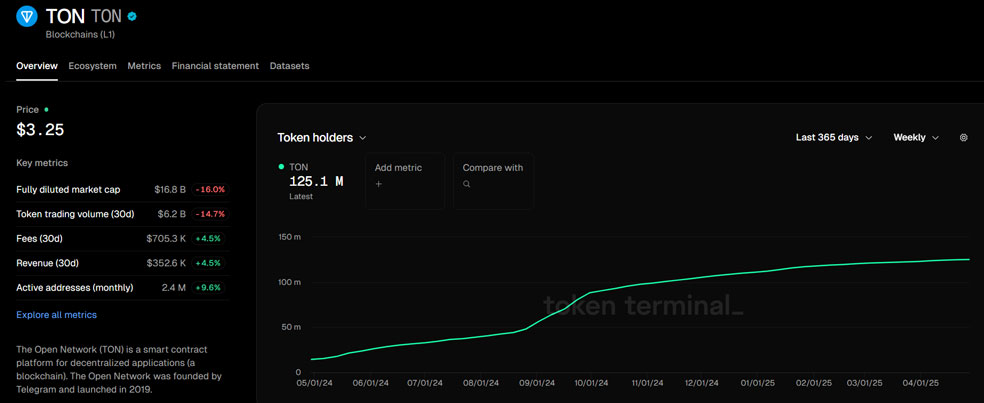The width and height of the screenshot is (984, 403).
Task: Click the $3.25 price value
Action: (40, 130)
